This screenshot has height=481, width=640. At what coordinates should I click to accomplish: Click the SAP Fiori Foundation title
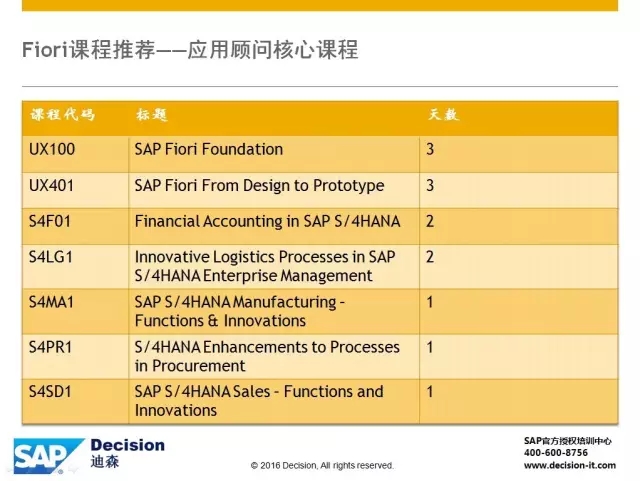209,149
